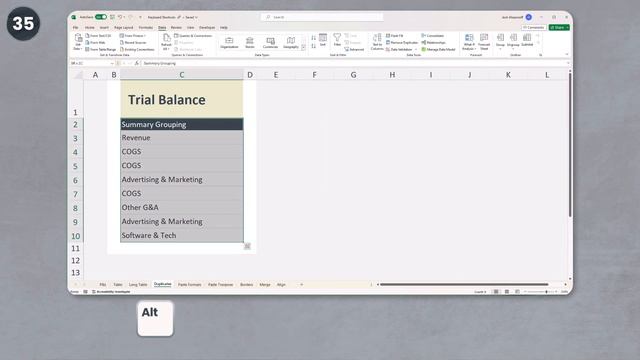Click the Consolidate icon
This screenshot has width=640, height=360.
[424, 36]
